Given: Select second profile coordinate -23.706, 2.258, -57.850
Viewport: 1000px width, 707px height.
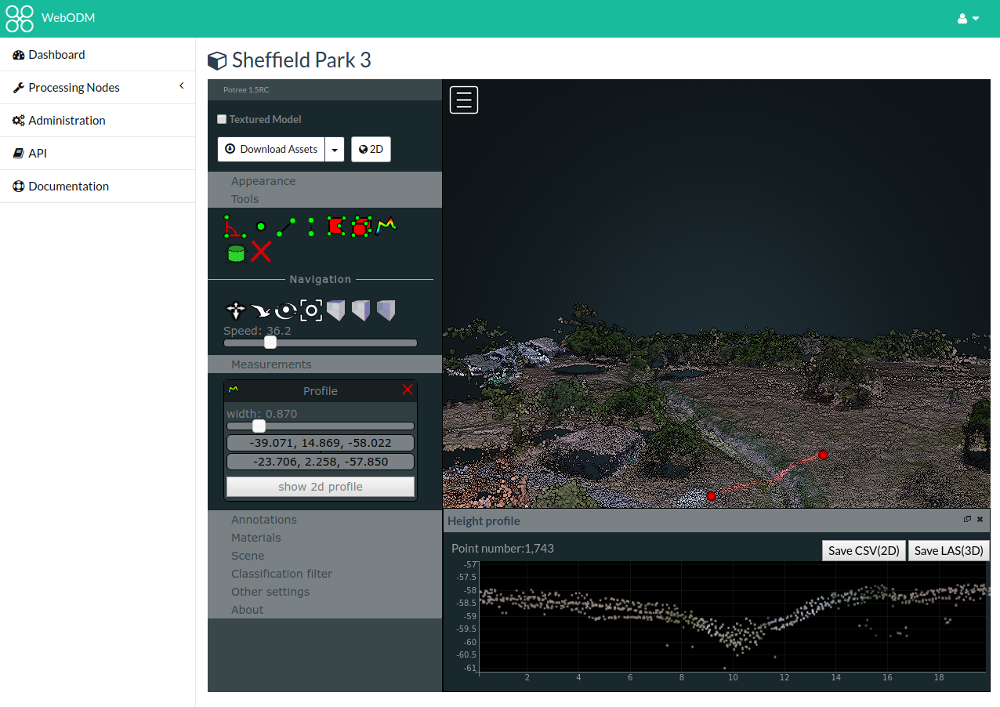Looking at the screenshot, I should (x=320, y=462).
